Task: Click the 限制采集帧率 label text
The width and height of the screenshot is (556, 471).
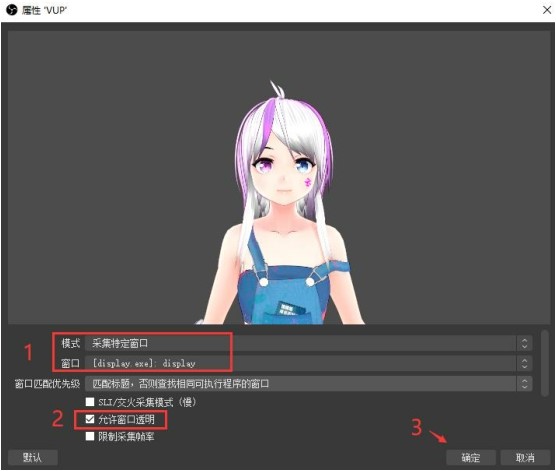Action: 127,436
